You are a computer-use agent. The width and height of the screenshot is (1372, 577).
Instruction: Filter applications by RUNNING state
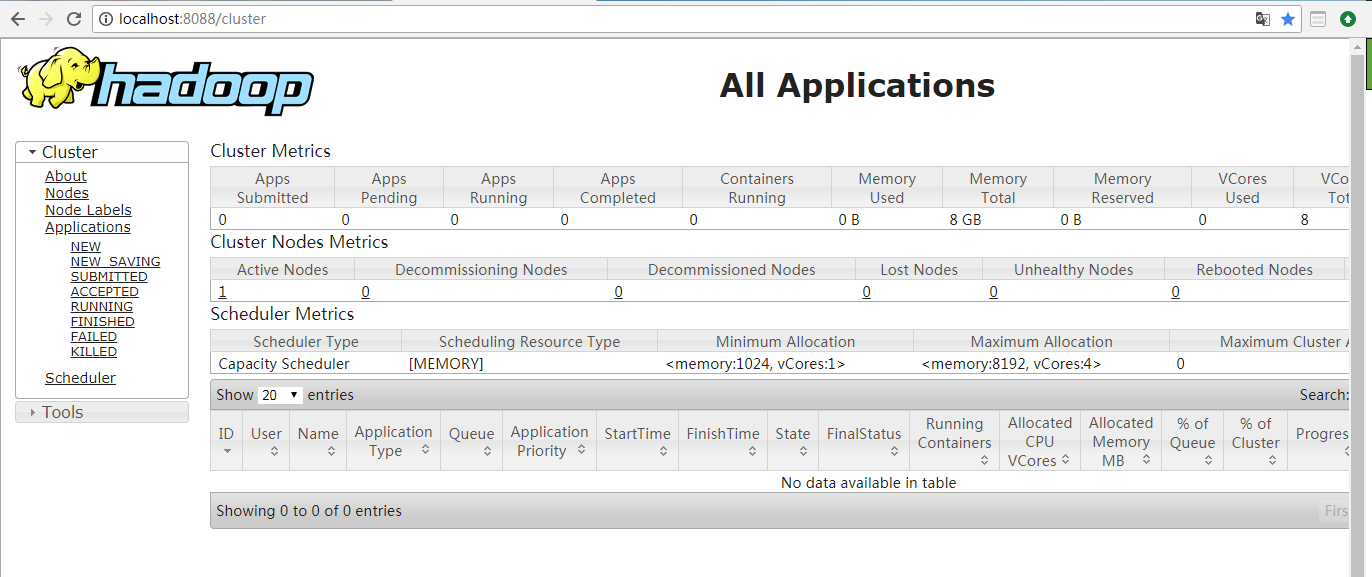point(102,307)
